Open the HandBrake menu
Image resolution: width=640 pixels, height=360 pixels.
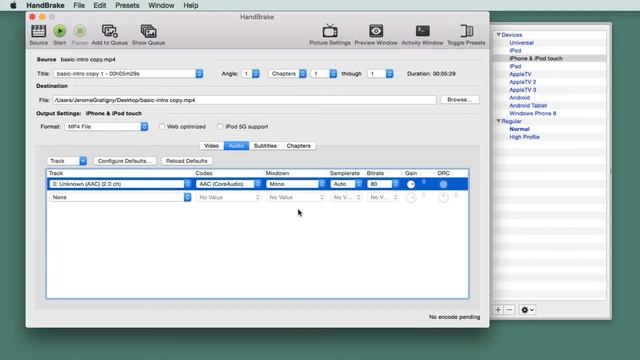point(45,5)
